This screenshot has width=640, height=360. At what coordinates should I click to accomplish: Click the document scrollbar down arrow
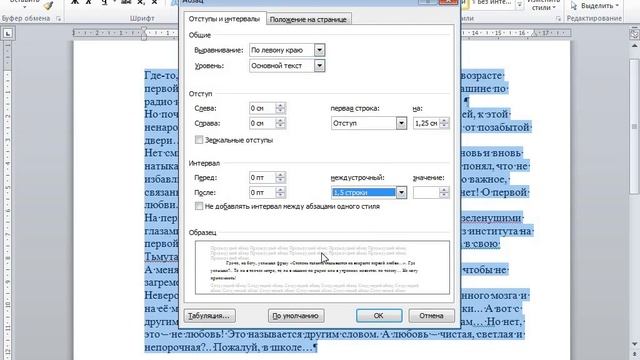(635, 344)
